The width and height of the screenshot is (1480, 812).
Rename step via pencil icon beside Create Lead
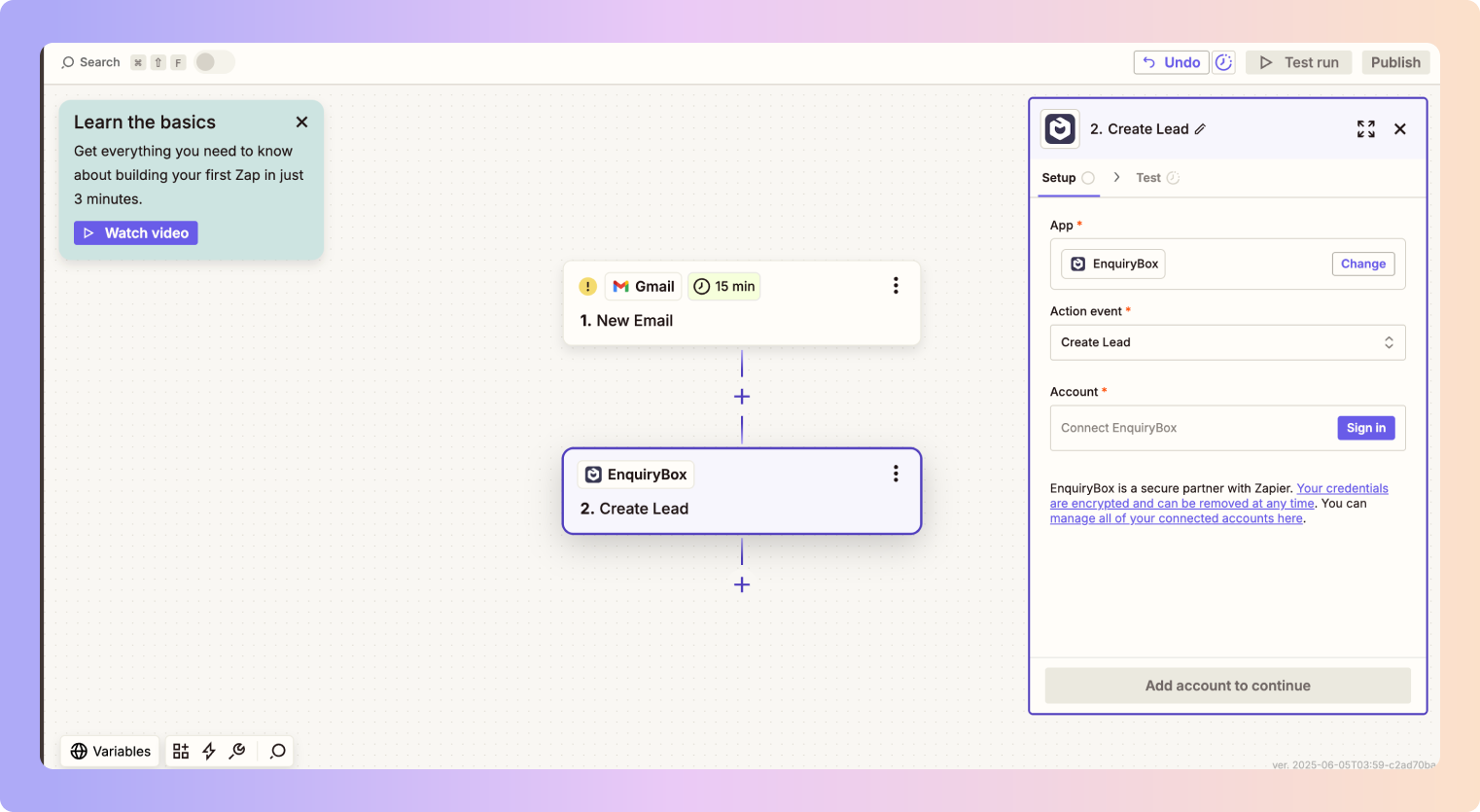1200,129
